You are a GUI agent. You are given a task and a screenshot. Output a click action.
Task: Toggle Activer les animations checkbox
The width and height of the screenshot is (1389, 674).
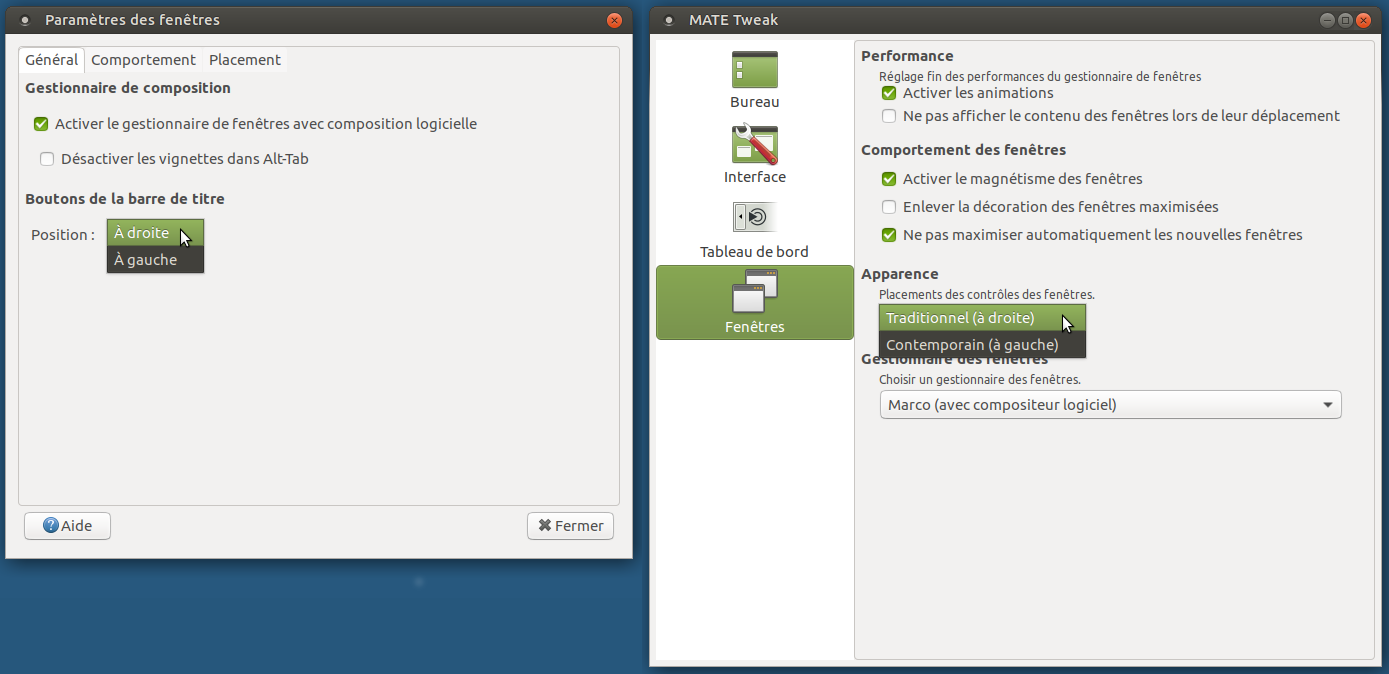tap(889, 93)
